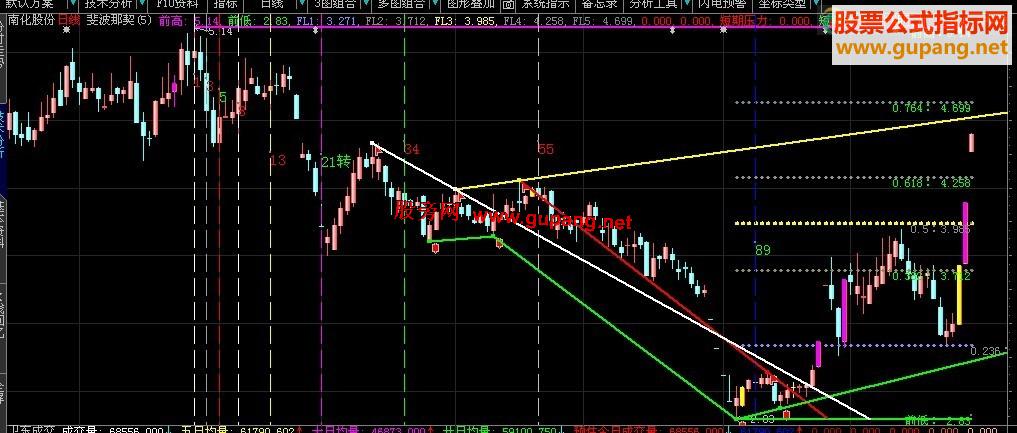Open the 备忘录 memo button
This screenshot has height=433, width=1017.
[x=599, y=4]
